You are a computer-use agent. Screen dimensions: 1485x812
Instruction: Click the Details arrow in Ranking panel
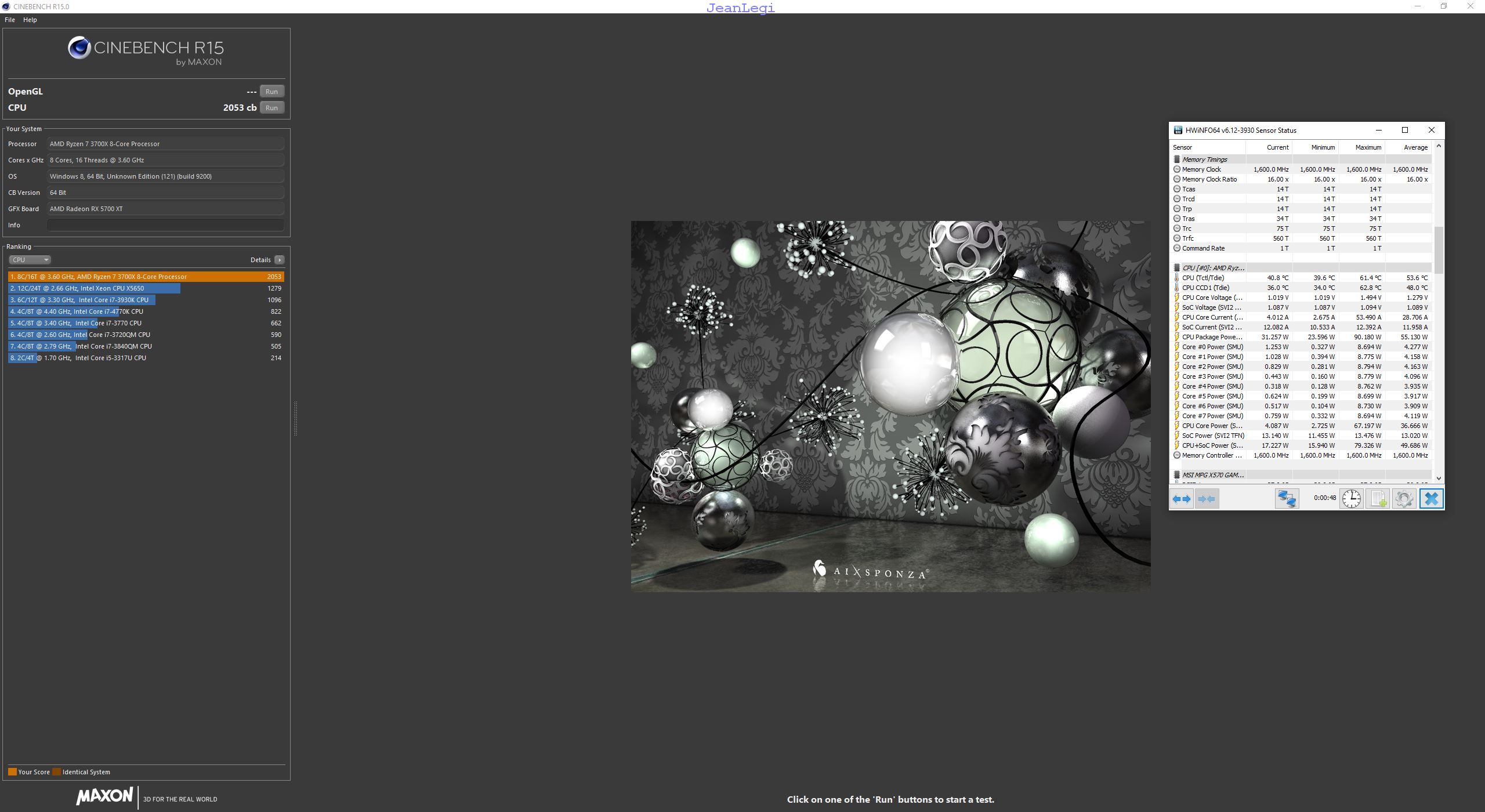point(280,260)
